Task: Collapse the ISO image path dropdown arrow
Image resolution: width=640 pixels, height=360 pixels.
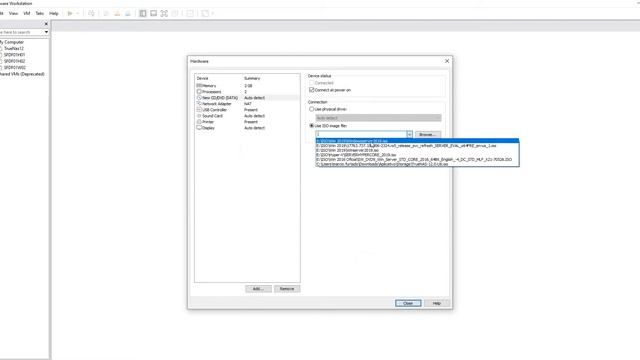Action: pos(409,134)
